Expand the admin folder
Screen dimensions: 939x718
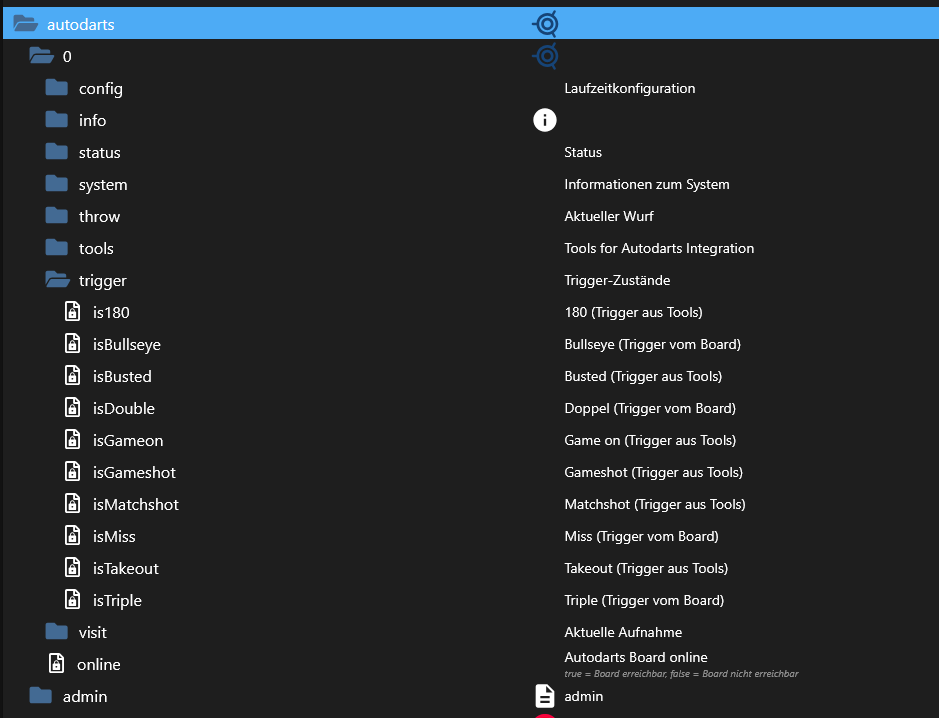tap(41, 696)
